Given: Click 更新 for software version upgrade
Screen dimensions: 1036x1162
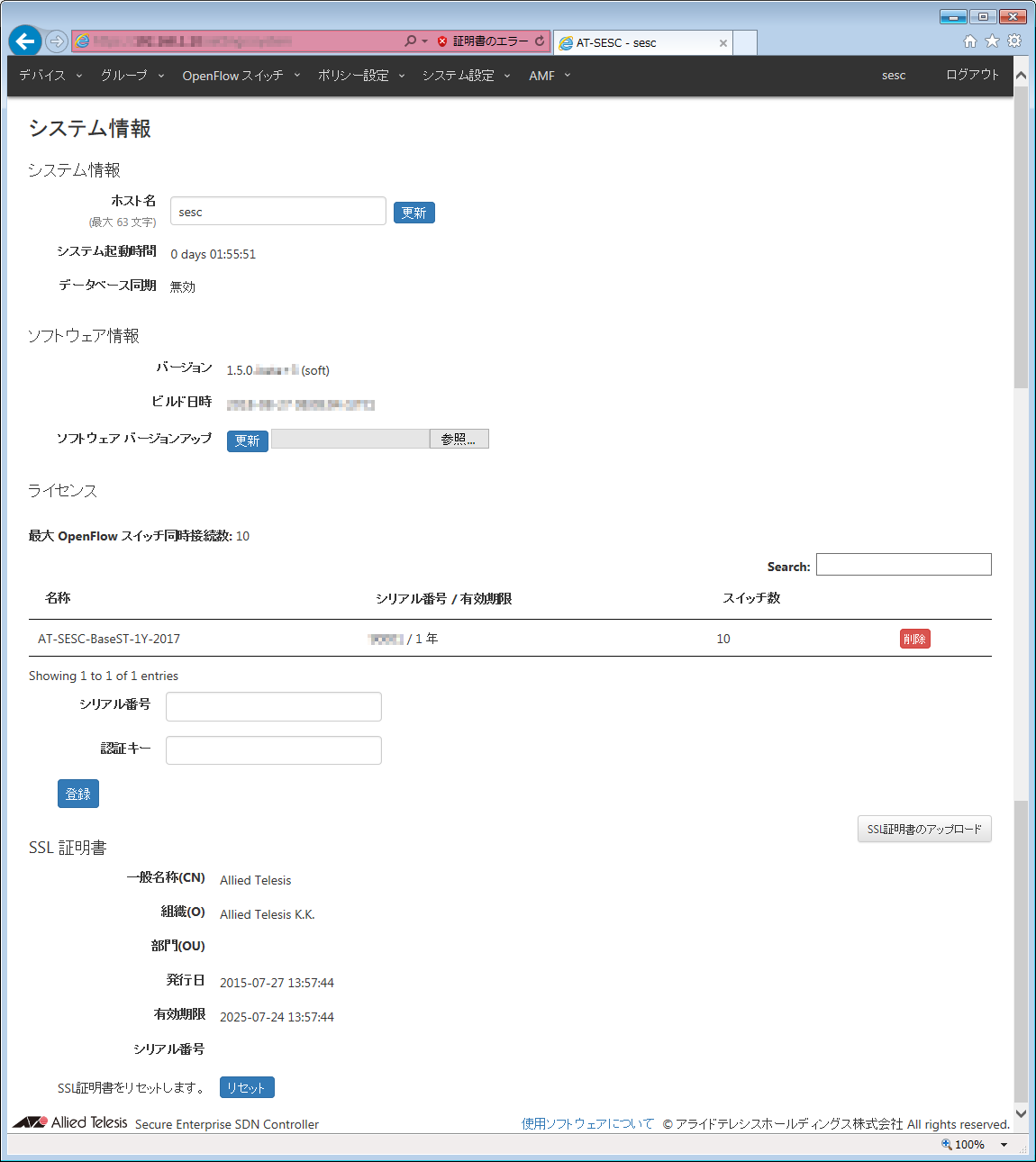Looking at the screenshot, I should click(248, 440).
